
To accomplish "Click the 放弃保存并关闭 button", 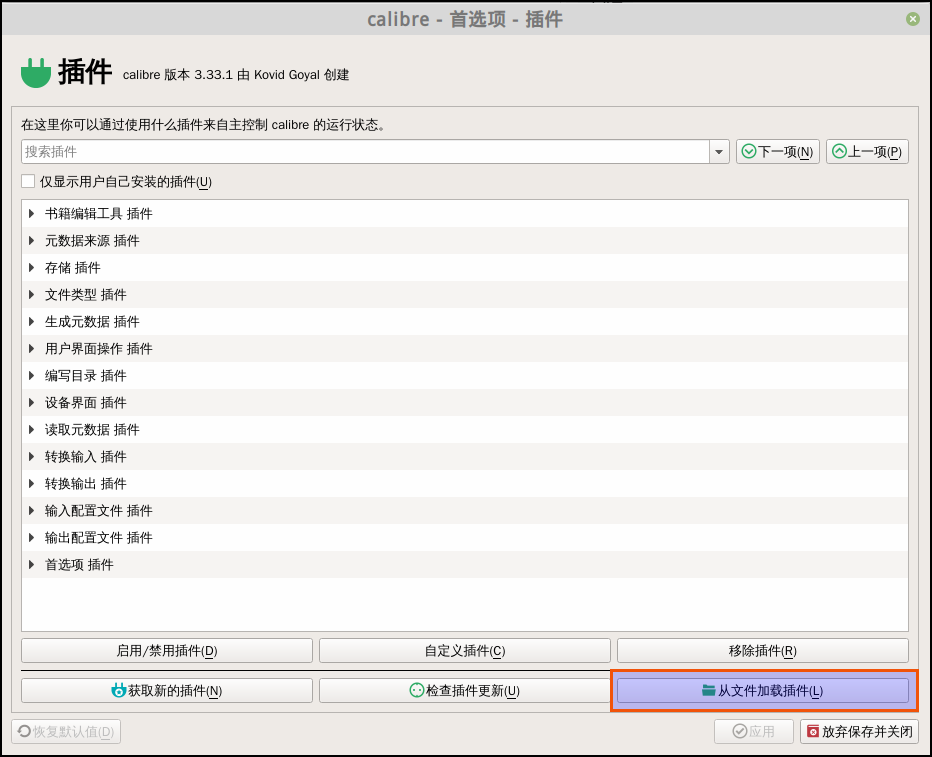I will pos(859,731).
